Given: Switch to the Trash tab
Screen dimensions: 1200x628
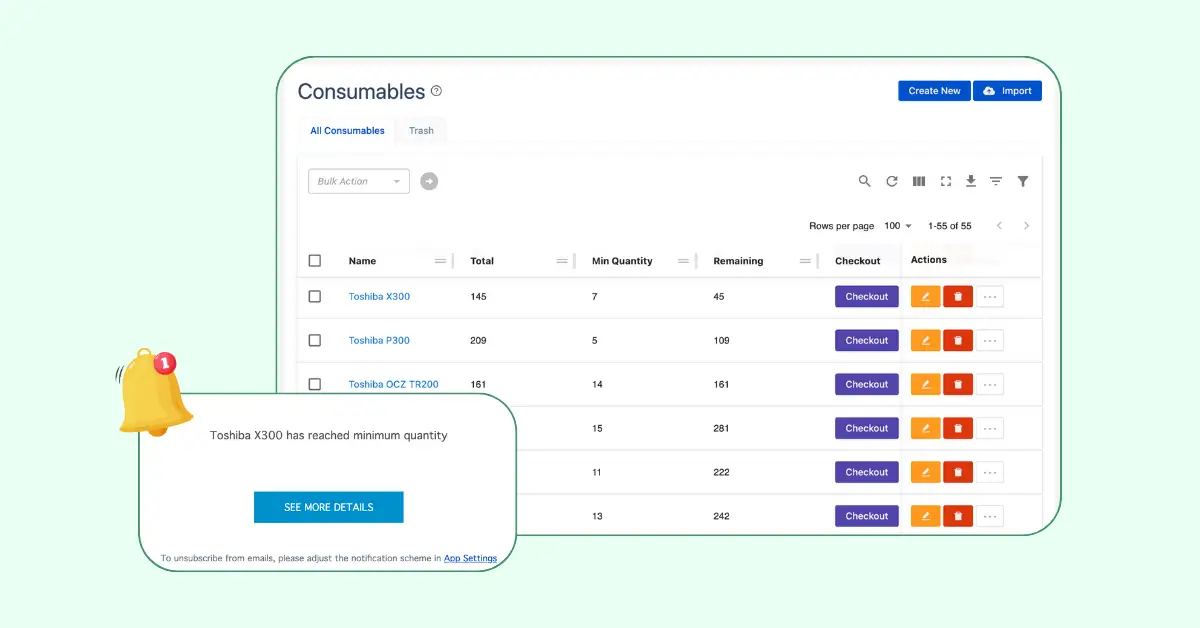Looking at the screenshot, I should point(421,131).
